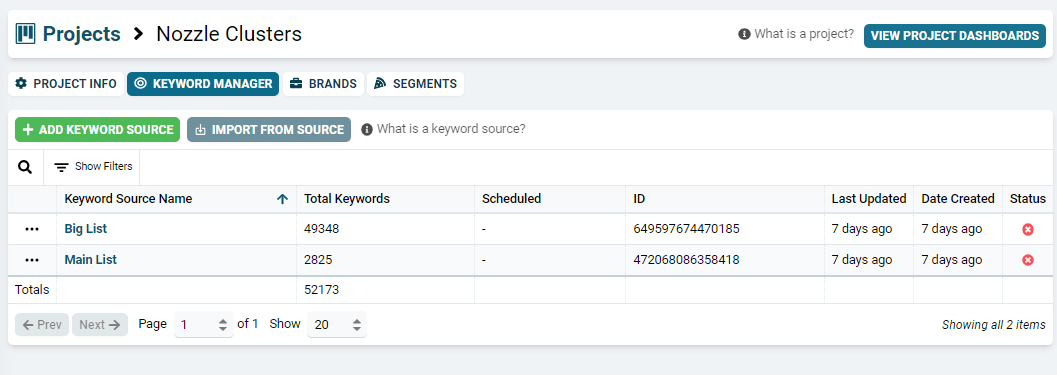Click Big List red status icon

click(1028, 230)
